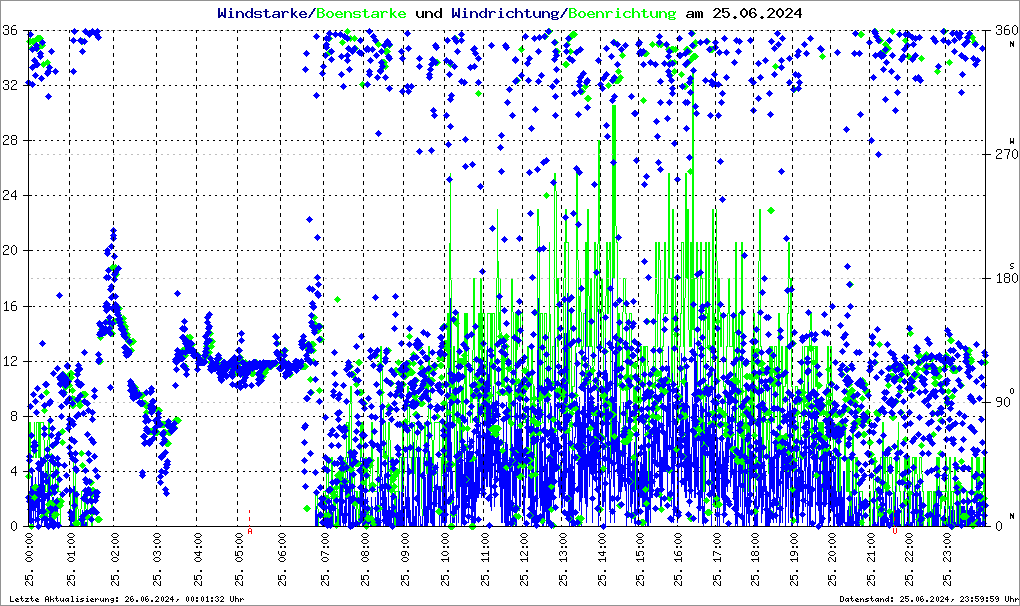Click the '16' wind speed axis label

[x=10, y=306]
